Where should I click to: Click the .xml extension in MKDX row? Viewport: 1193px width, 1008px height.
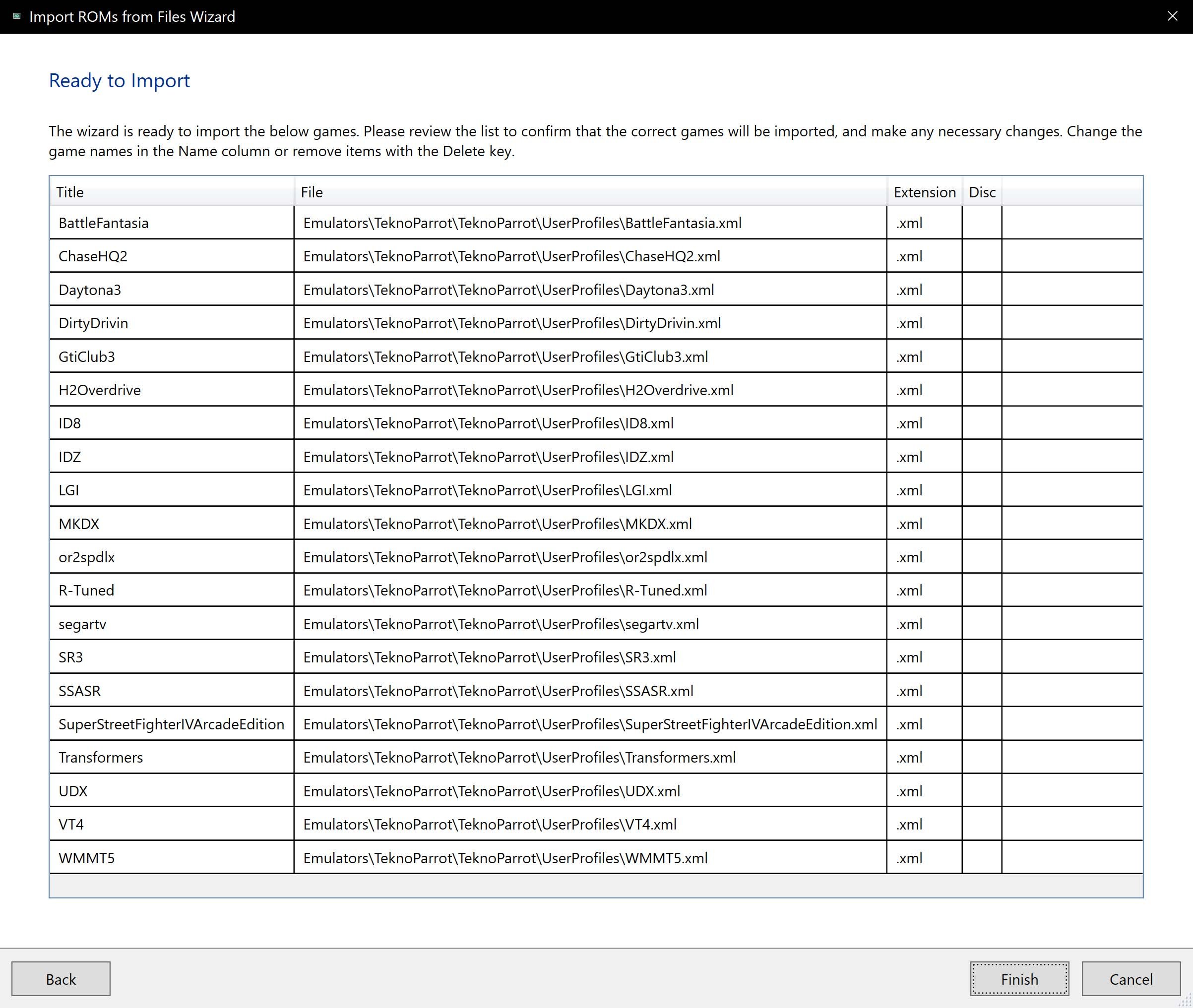pos(924,524)
